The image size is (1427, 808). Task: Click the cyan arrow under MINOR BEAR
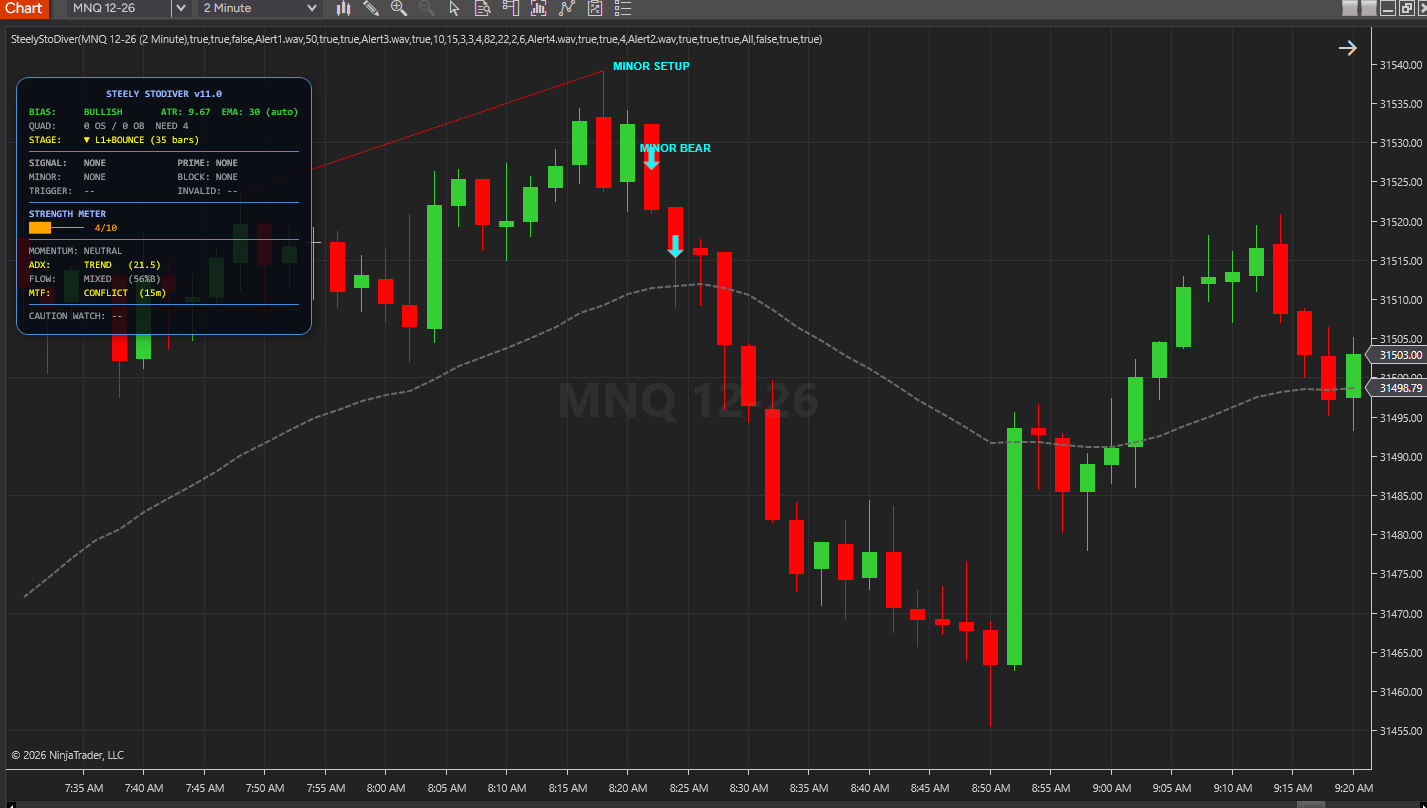(651, 159)
